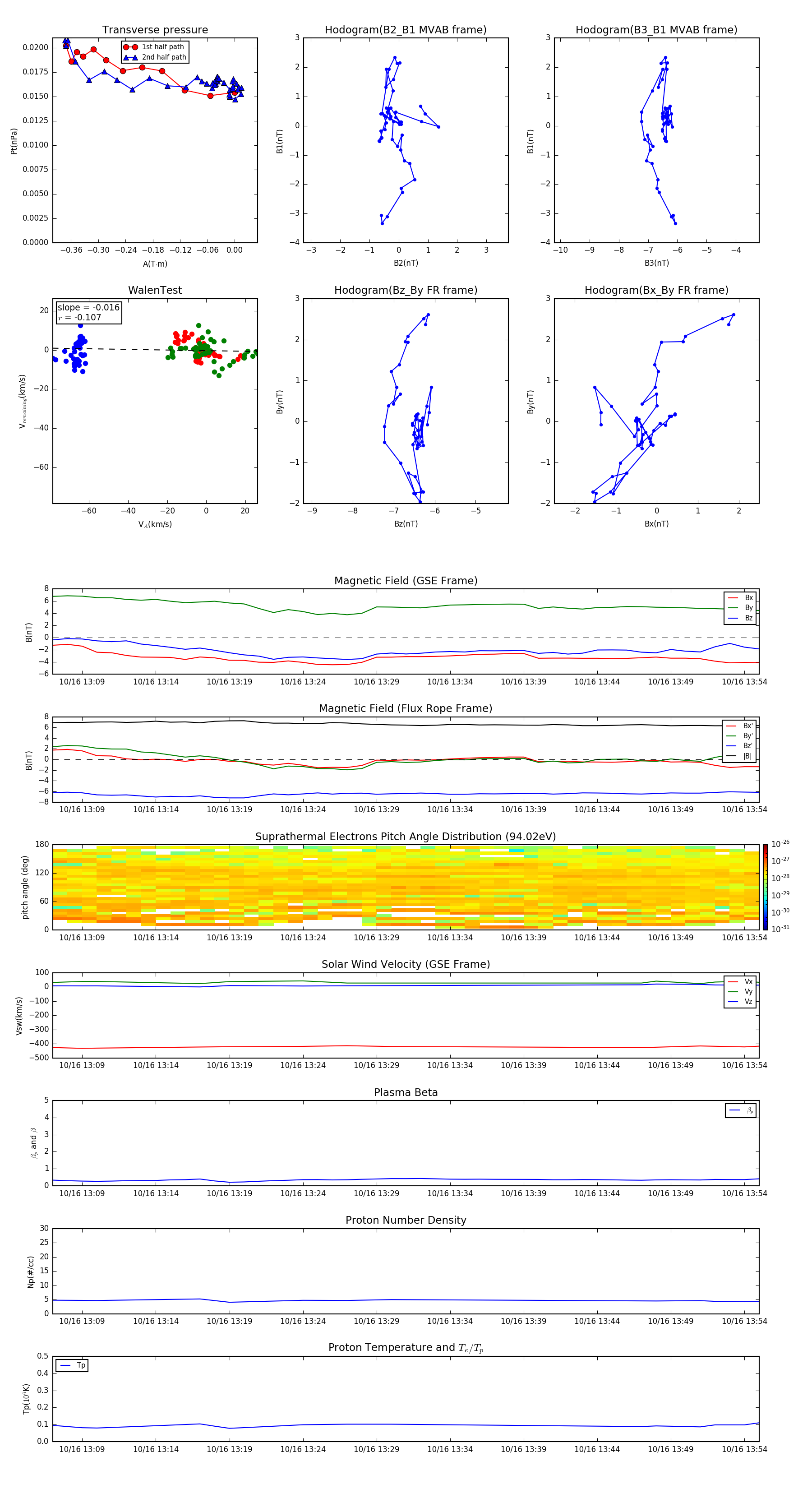Click the "Hodogram(Bx_By FR frame)" title

click(656, 290)
